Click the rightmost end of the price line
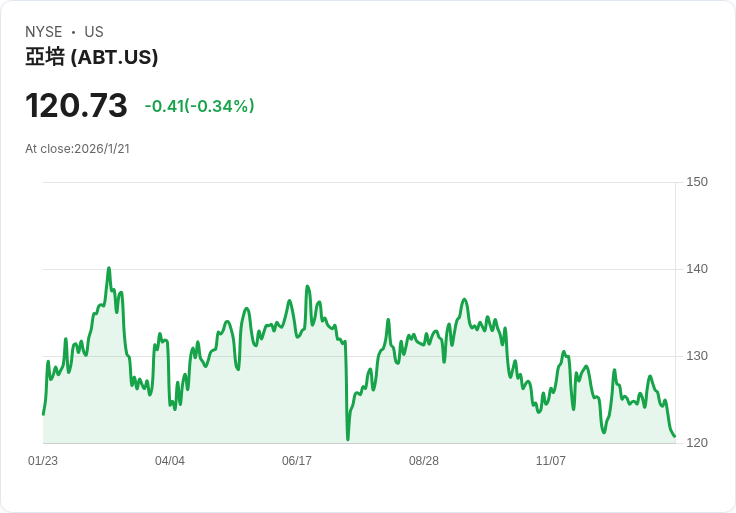This screenshot has height=513, width=736. click(x=675, y=436)
